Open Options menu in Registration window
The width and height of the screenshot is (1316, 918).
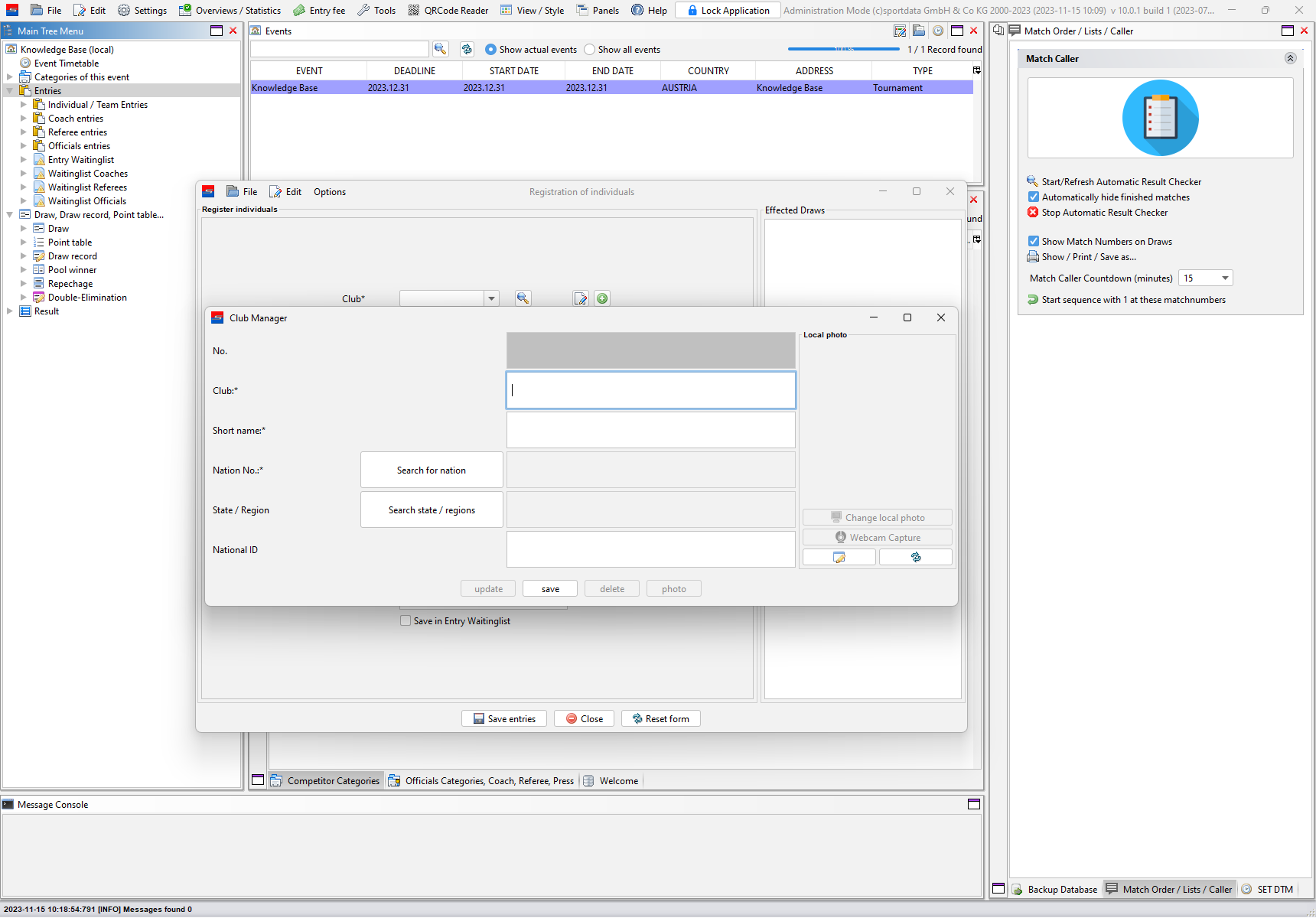pyautogui.click(x=330, y=192)
